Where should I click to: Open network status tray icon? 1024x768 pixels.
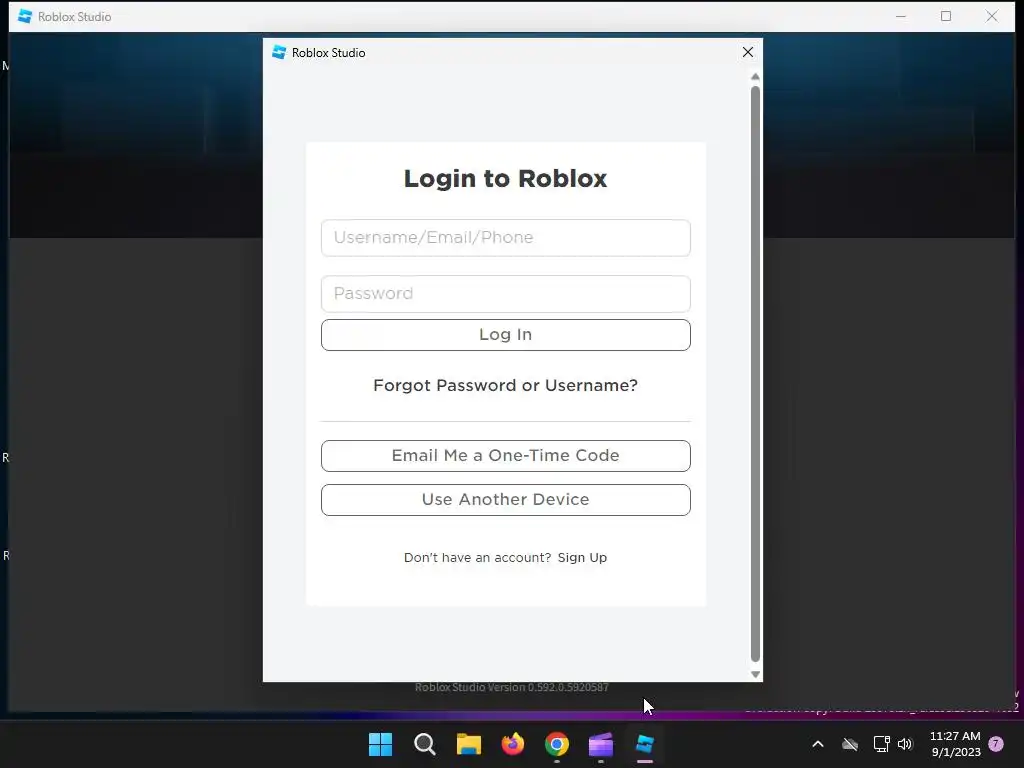(x=881, y=744)
